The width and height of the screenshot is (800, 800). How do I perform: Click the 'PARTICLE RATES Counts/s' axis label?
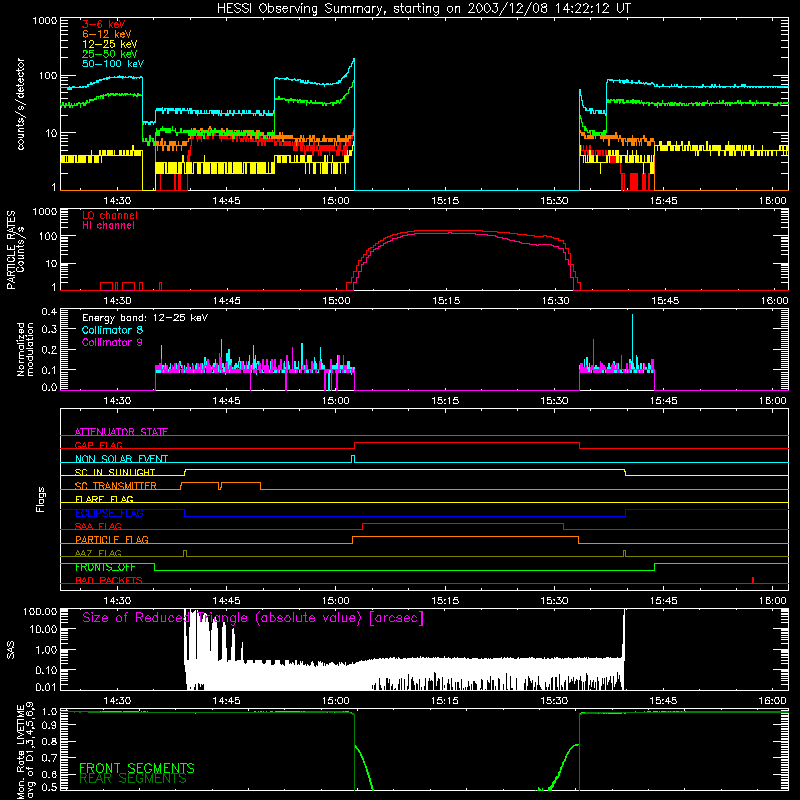(16, 249)
